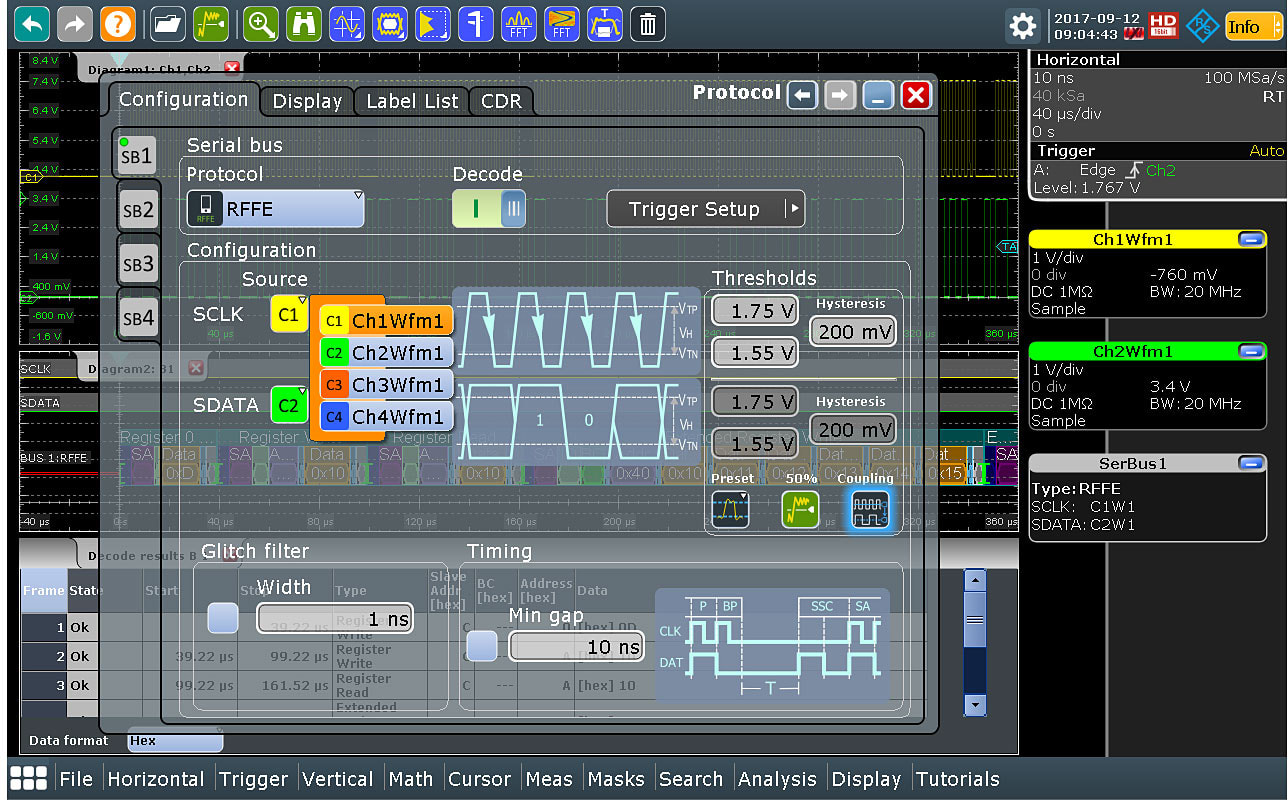Open the SDATA source C2 dropdown
Image resolution: width=1288 pixels, height=800 pixels.
point(289,405)
